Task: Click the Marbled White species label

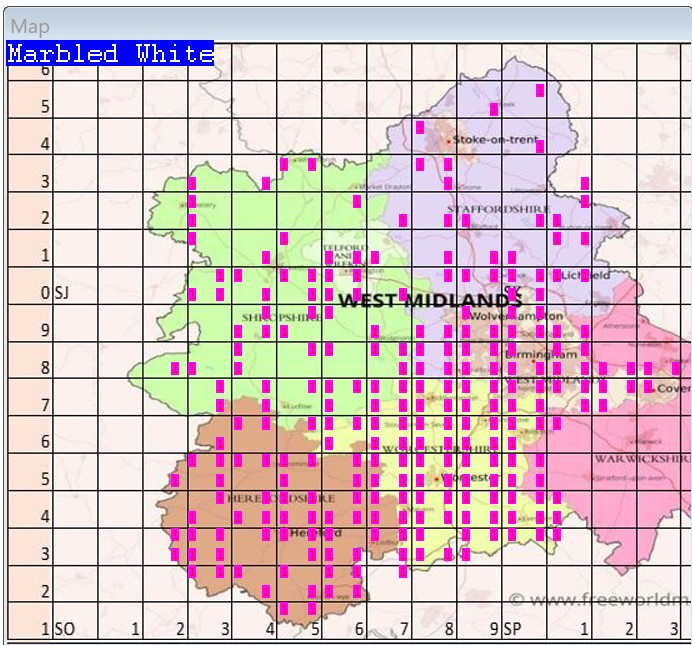Action: click(110, 54)
